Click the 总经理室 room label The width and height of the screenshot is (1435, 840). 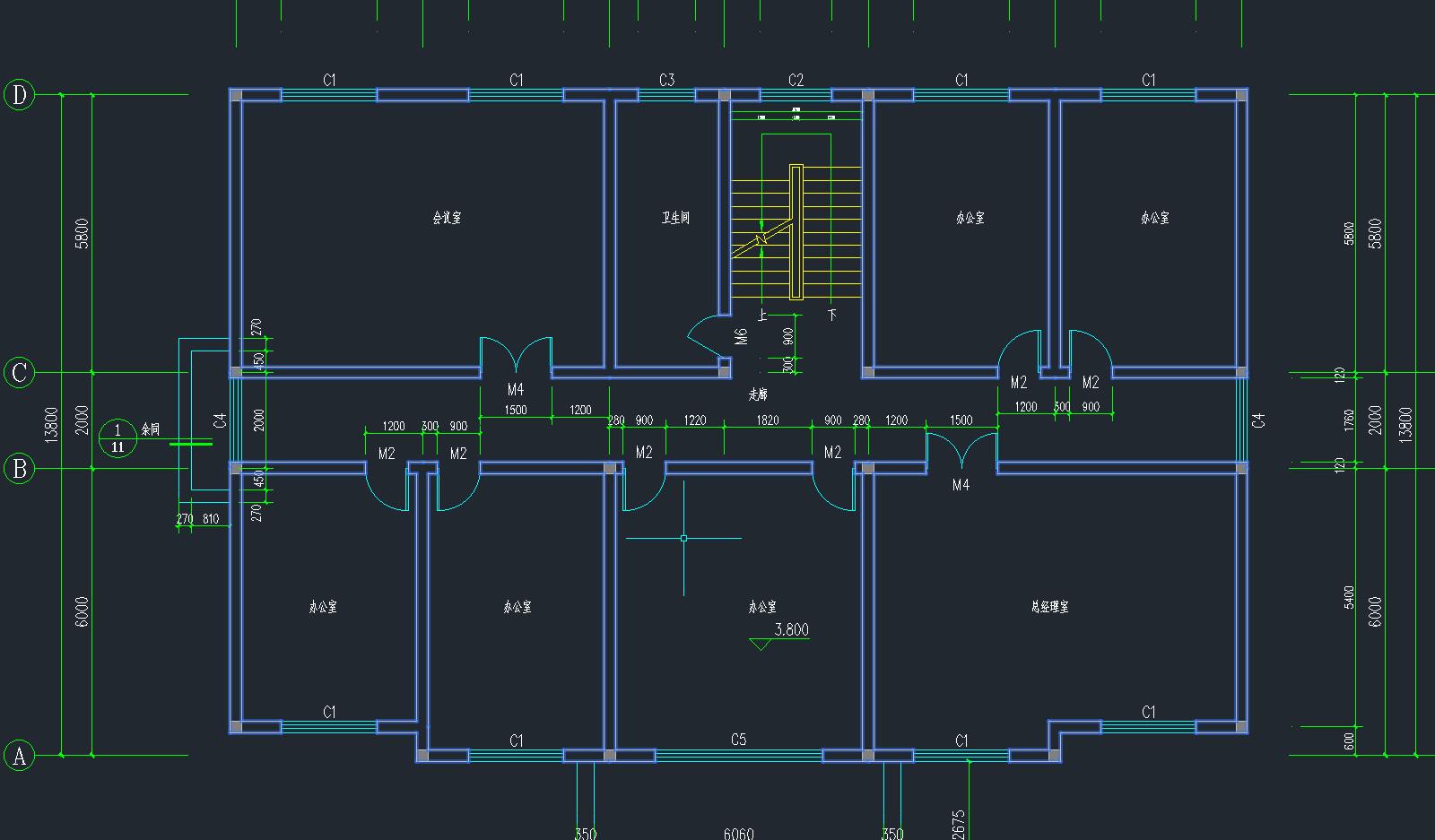[x=1049, y=607]
